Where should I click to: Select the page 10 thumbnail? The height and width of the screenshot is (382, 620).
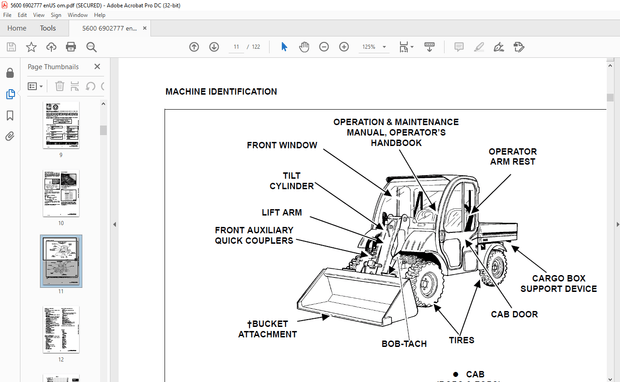[61, 193]
